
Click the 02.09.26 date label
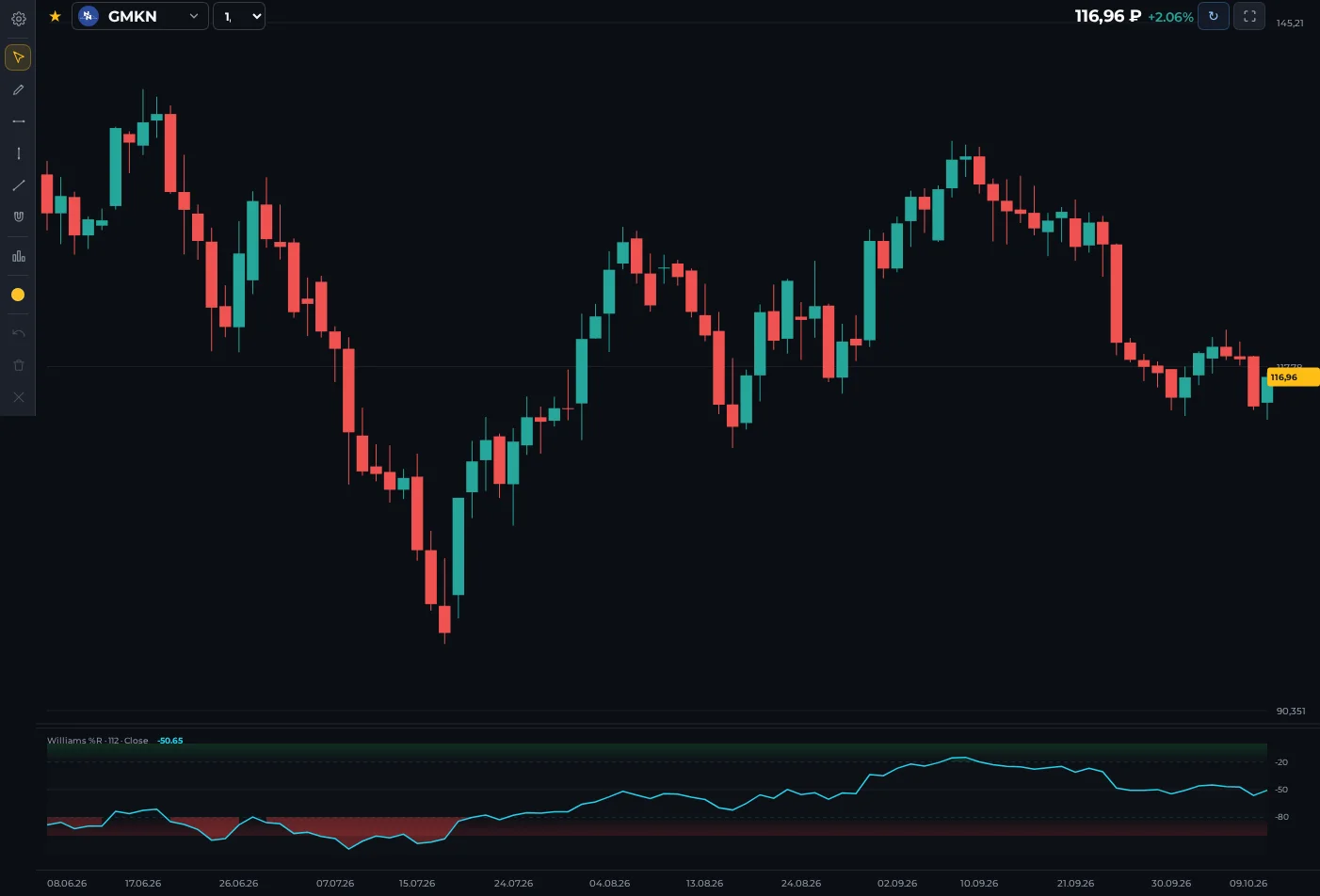click(897, 884)
